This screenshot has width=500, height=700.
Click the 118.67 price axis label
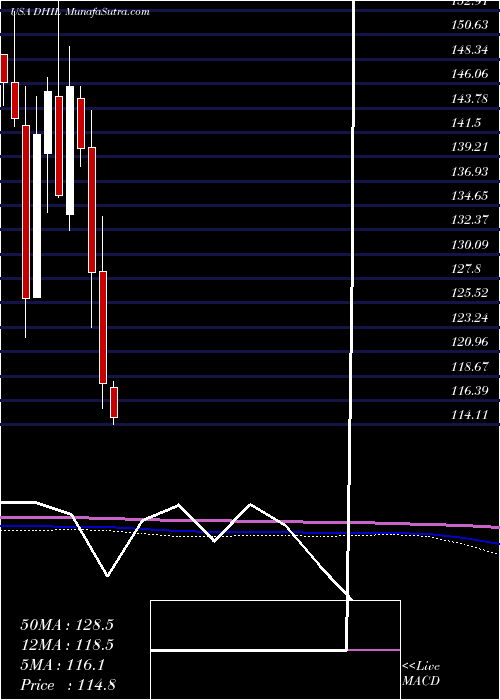(470, 367)
